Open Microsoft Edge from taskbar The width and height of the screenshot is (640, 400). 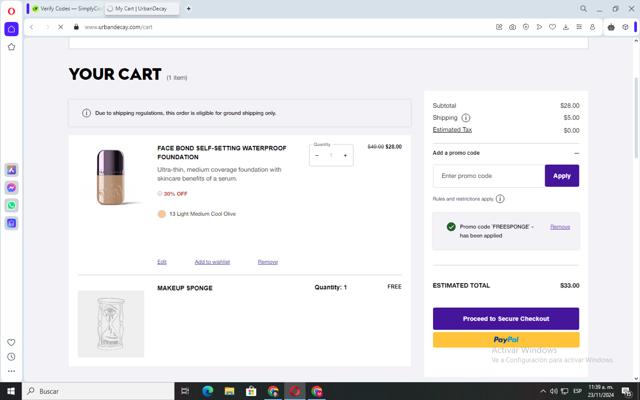pos(208,391)
